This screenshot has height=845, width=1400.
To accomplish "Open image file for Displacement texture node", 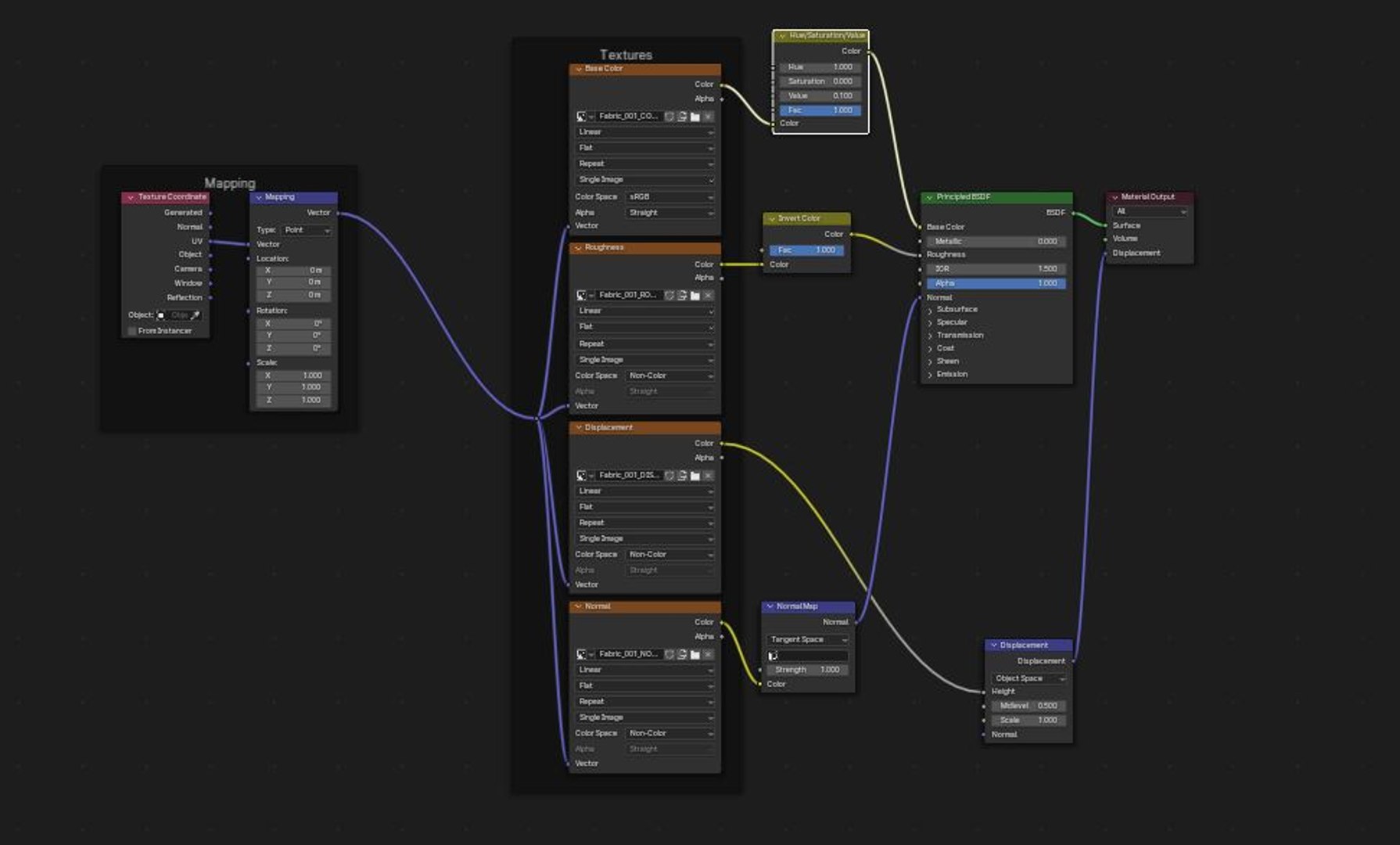I will [x=695, y=476].
